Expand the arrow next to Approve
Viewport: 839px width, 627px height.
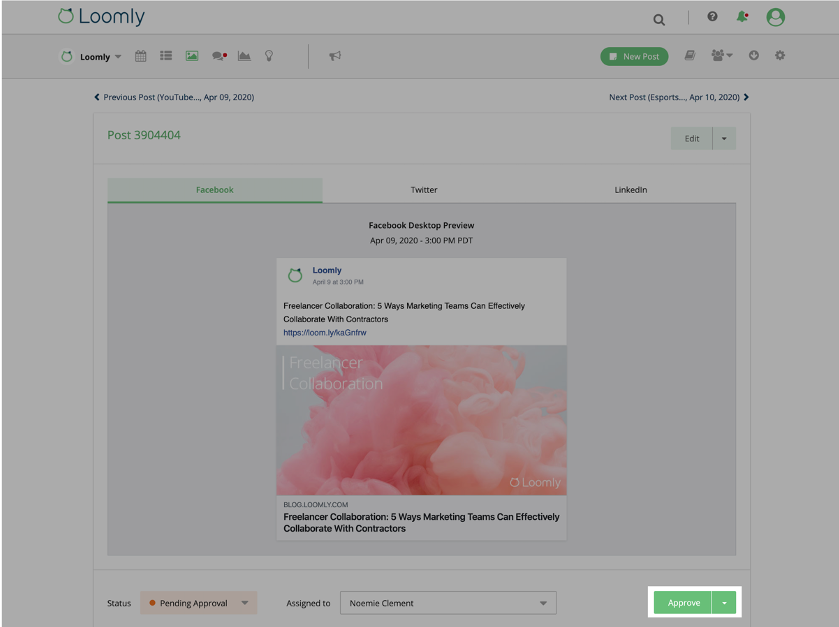click(x=724, y=603)
